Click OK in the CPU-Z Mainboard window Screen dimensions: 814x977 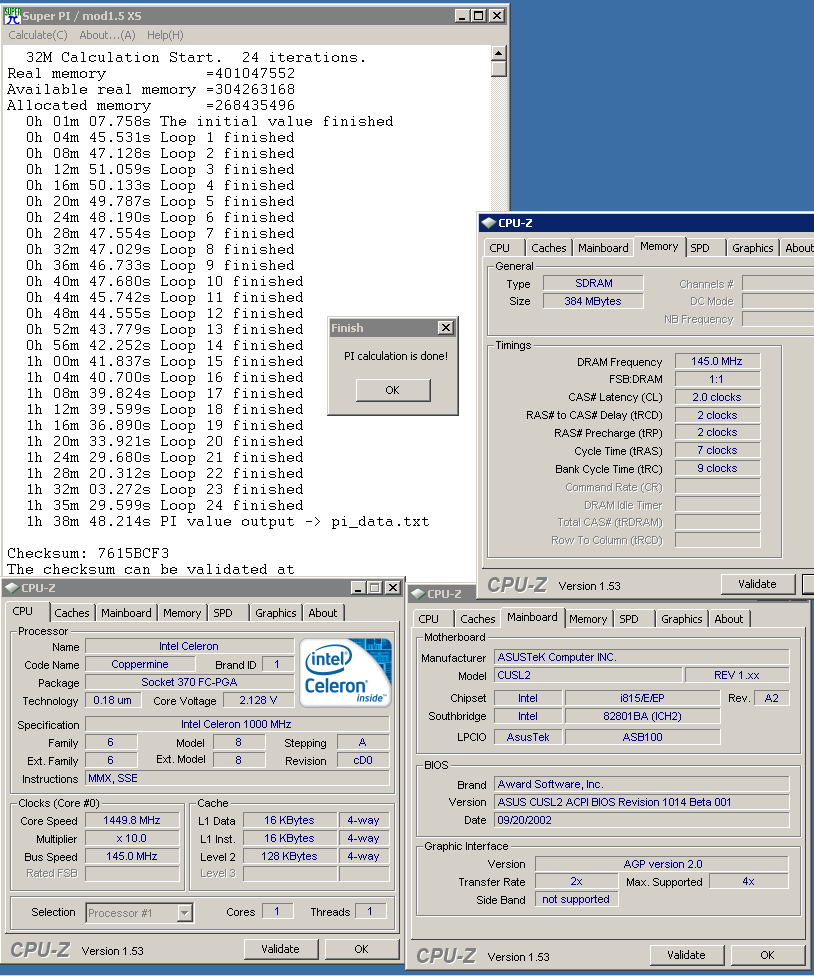767,955
